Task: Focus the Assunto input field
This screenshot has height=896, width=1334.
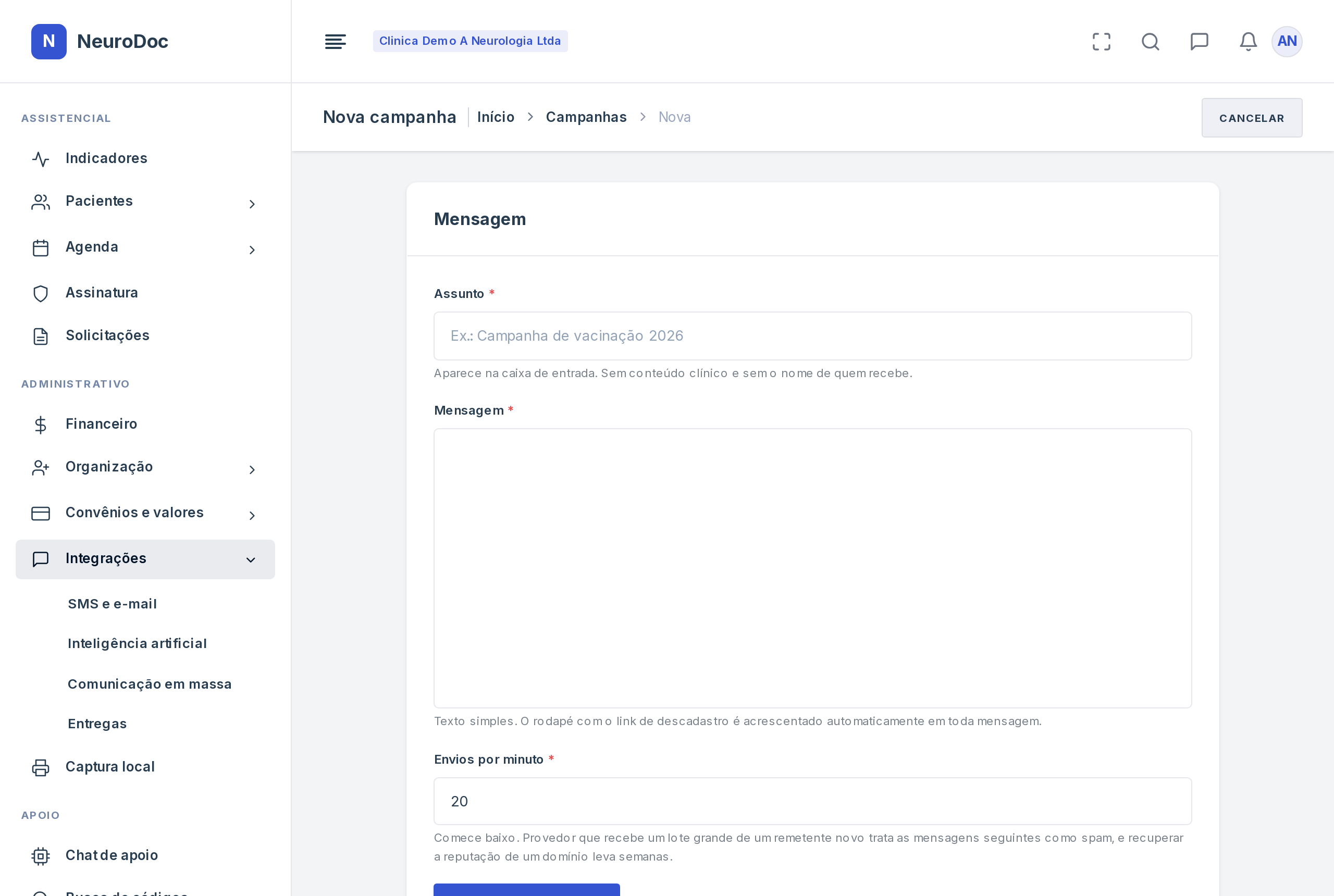Action: 812,336
